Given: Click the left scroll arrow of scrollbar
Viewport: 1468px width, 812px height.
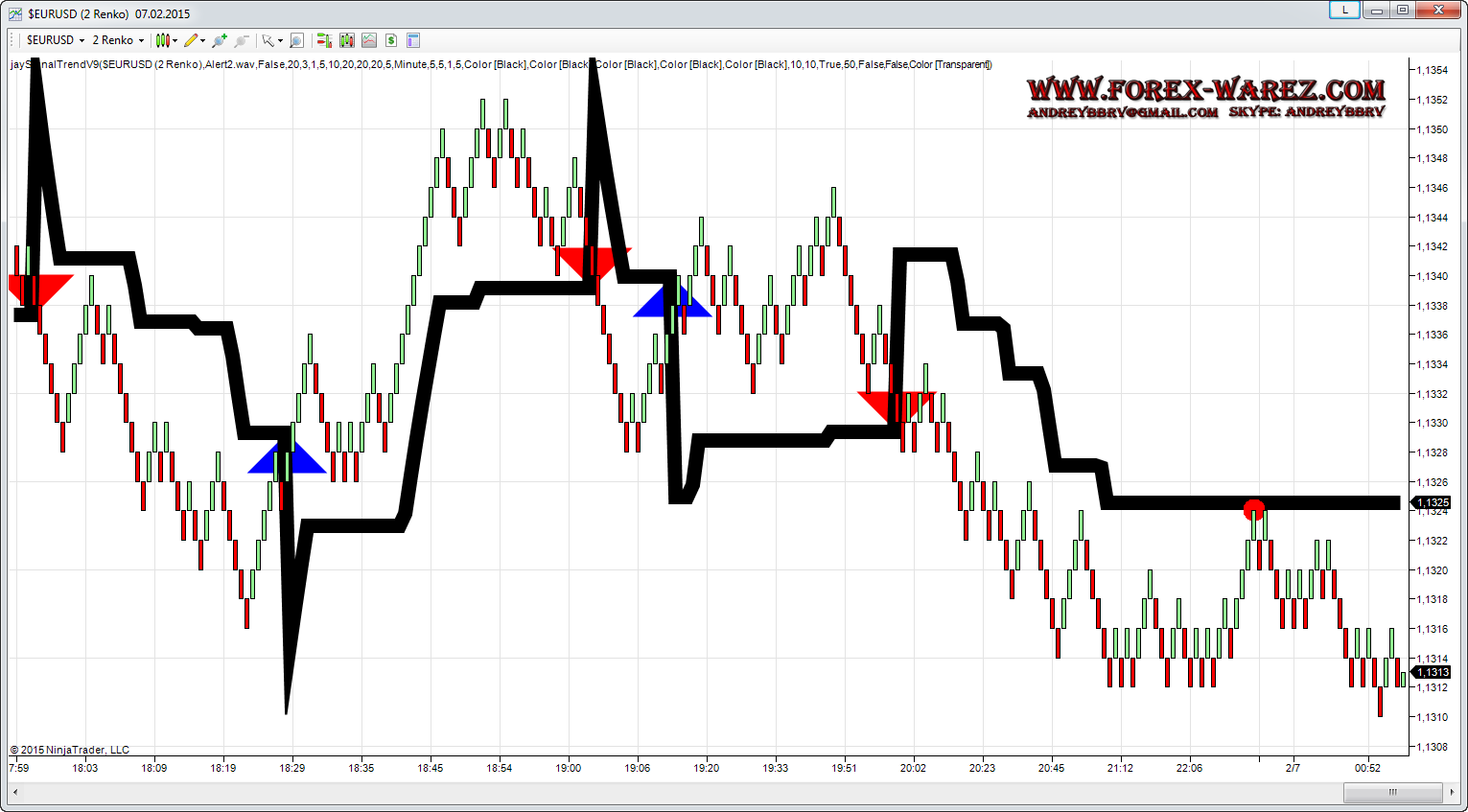Looking at the screenshot, I should [x=15, y=792].
